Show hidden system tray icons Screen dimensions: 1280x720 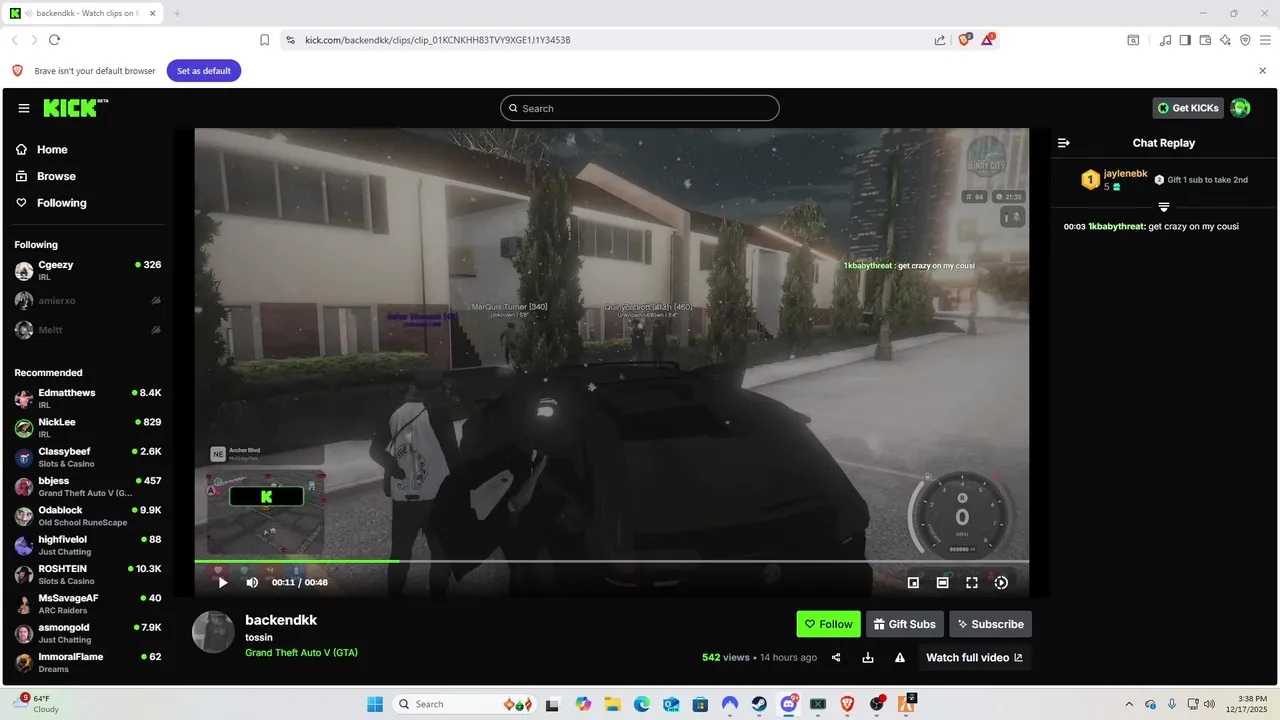click(1129, 704)
